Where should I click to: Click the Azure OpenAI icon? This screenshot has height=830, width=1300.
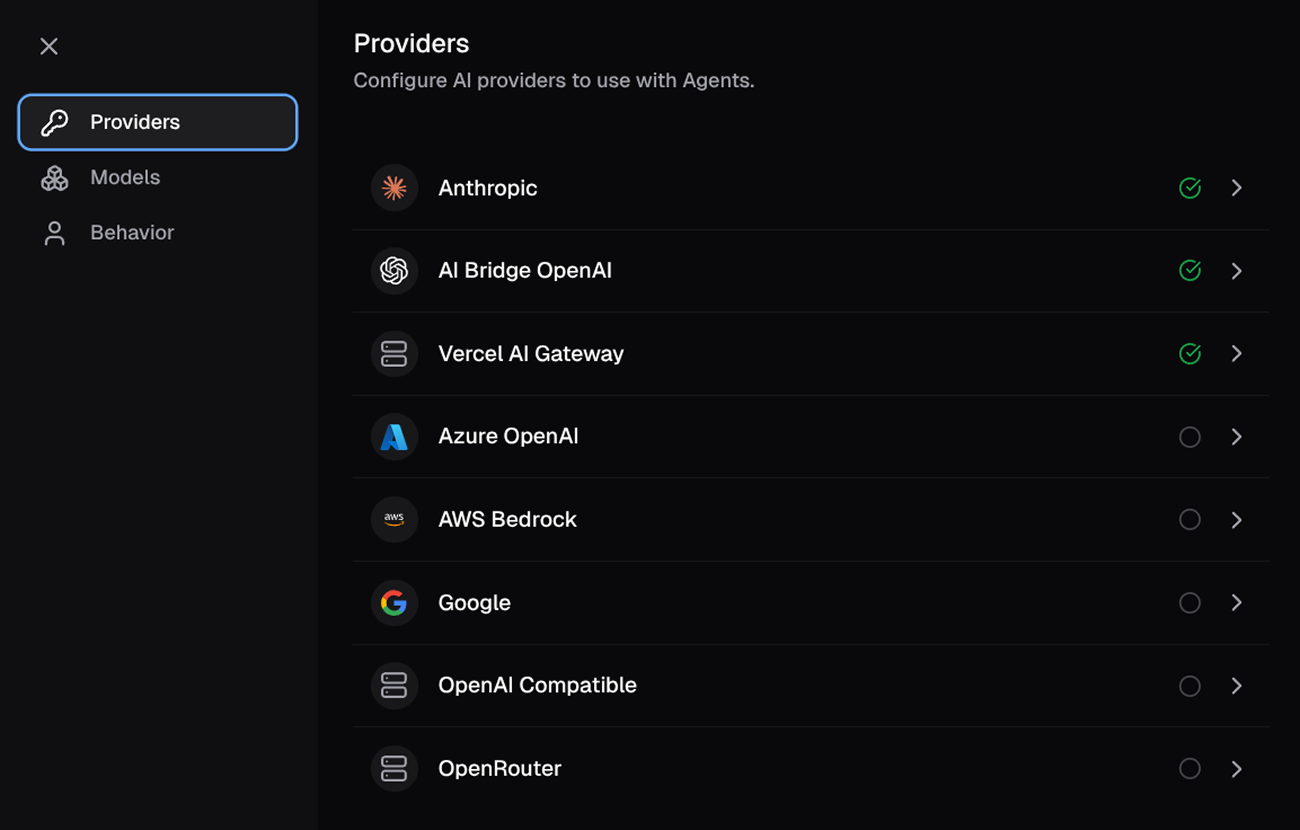[394, 436]
